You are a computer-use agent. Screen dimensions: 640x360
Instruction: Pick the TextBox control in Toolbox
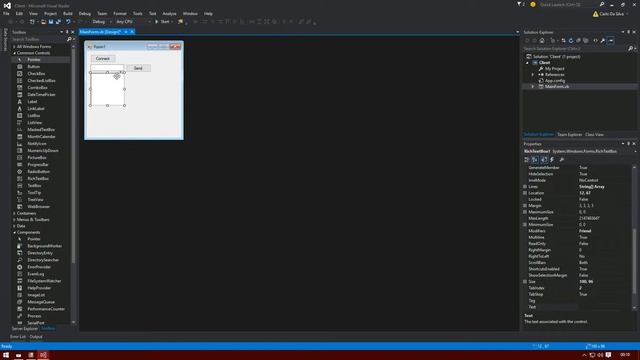tap(34, 185)
